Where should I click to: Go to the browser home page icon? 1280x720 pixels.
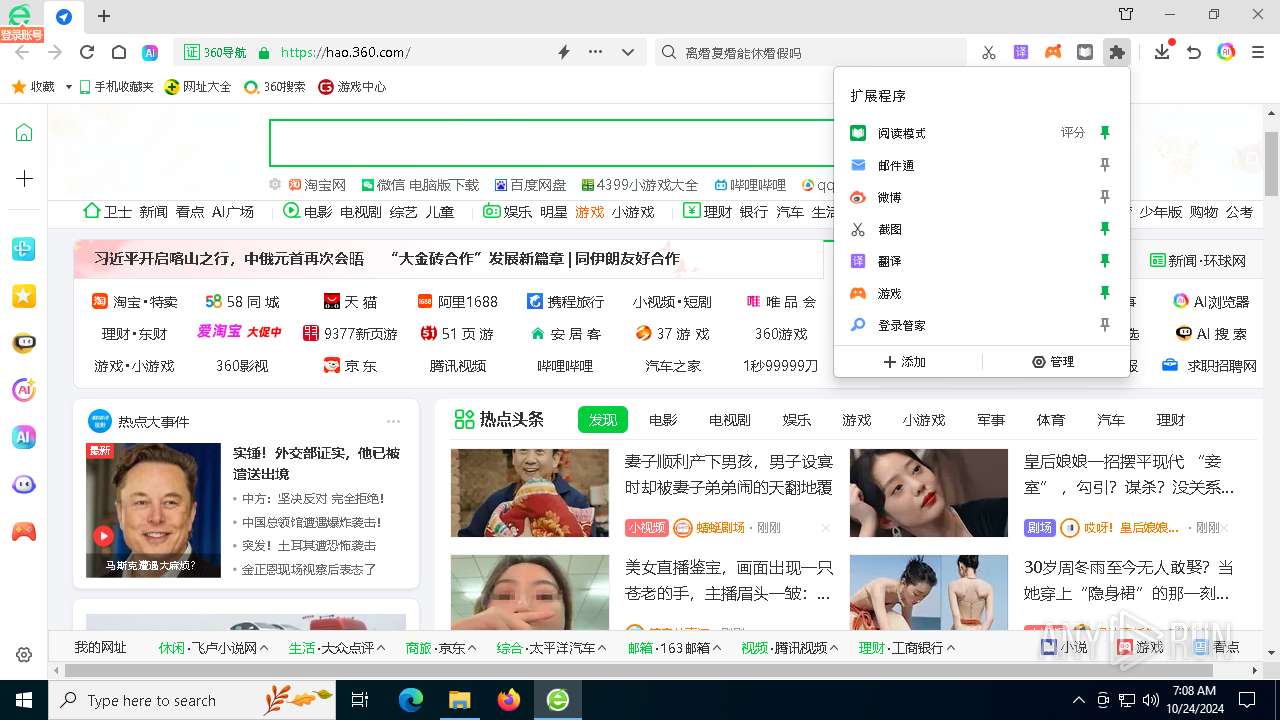click(119, 52)
